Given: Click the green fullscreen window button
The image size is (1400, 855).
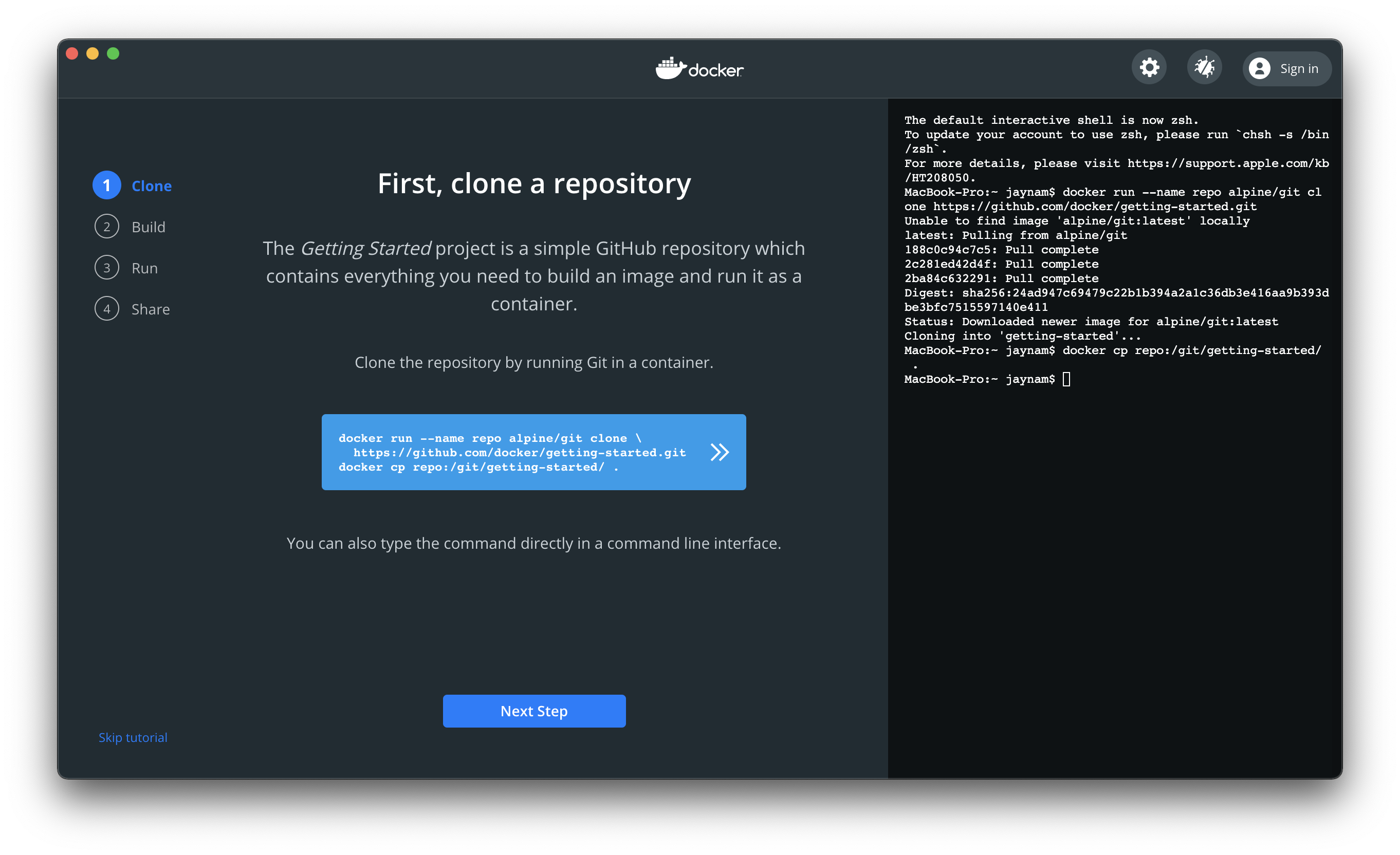Looking at the screenshot, I should click(113, 53).
